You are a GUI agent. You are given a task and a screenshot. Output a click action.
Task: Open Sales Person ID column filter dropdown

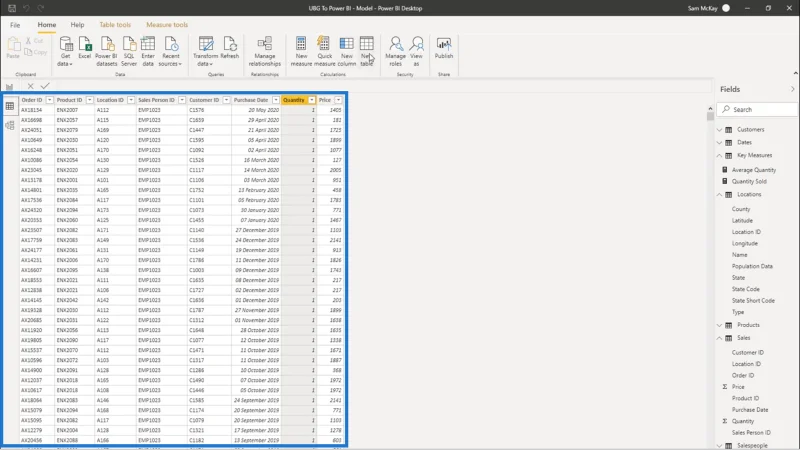(182, 100)
